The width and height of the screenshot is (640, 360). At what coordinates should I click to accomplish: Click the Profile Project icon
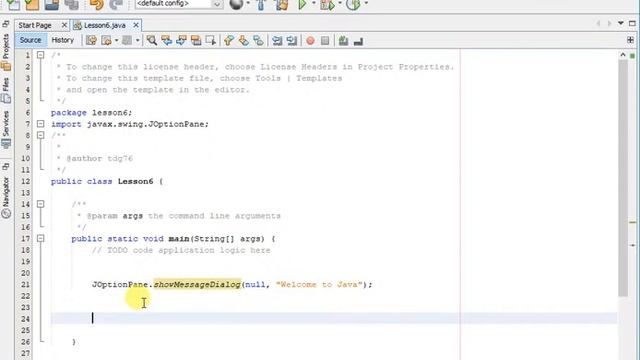point(353,5)
